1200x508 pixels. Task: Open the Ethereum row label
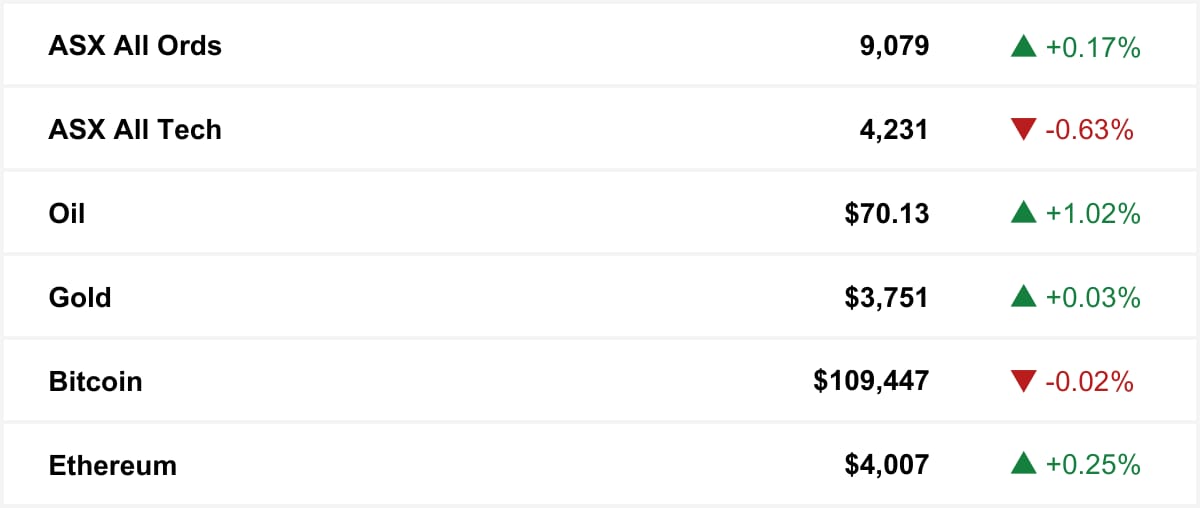click(112, 466)
